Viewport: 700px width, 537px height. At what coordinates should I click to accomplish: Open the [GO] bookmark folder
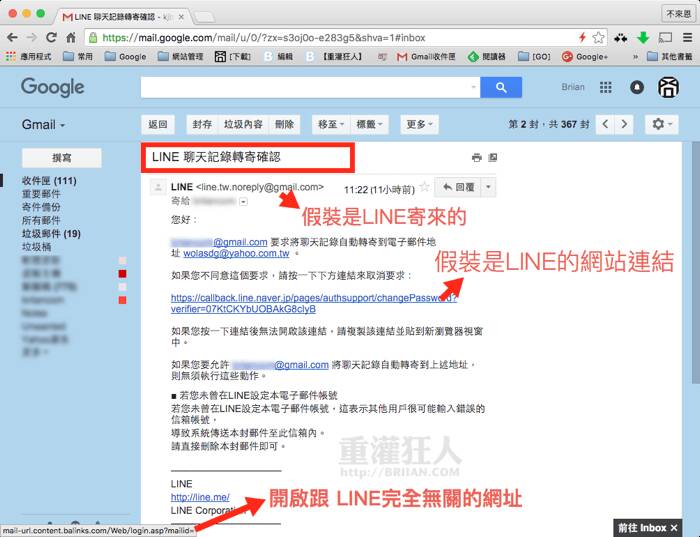click(x=534, y=57)
